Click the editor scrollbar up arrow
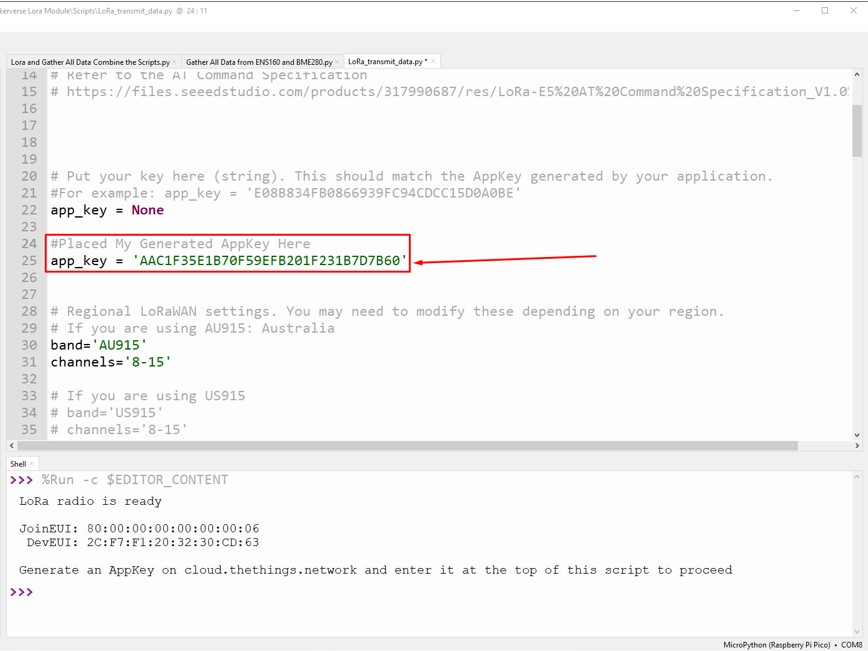Screen dimensions: 868x651 click(x=857, y=75)
